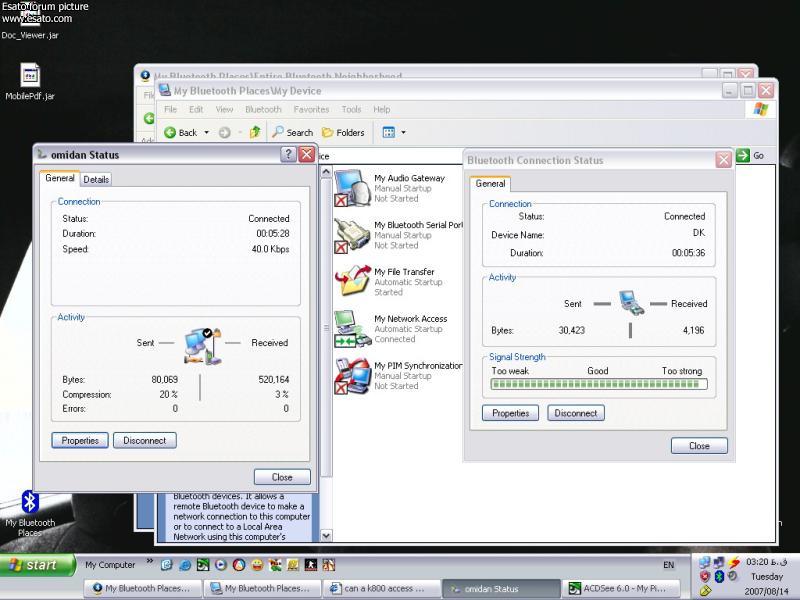Open the Help menu
This screenshot has height=600, width=800.
[382, 109]
